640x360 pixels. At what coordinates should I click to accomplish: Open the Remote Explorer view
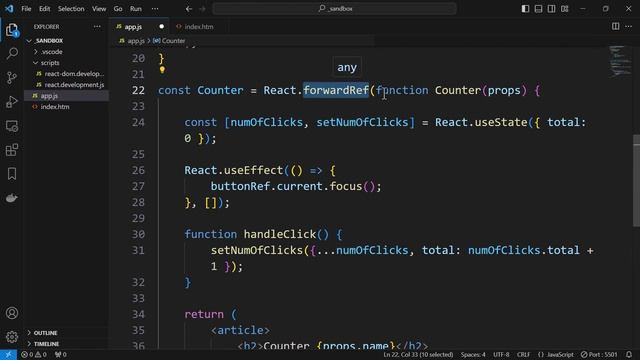click(12, 126)
